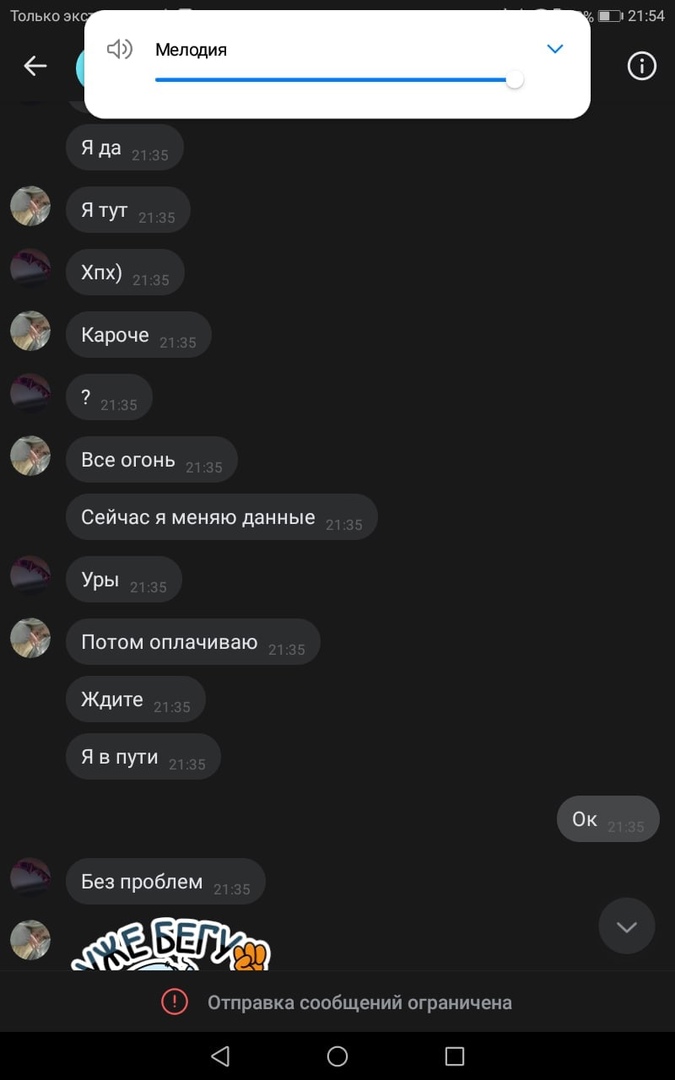Viewport: 675px width, 1080px height.
Task: Tap the avatar beside Все огонь message
Action: 30,456
